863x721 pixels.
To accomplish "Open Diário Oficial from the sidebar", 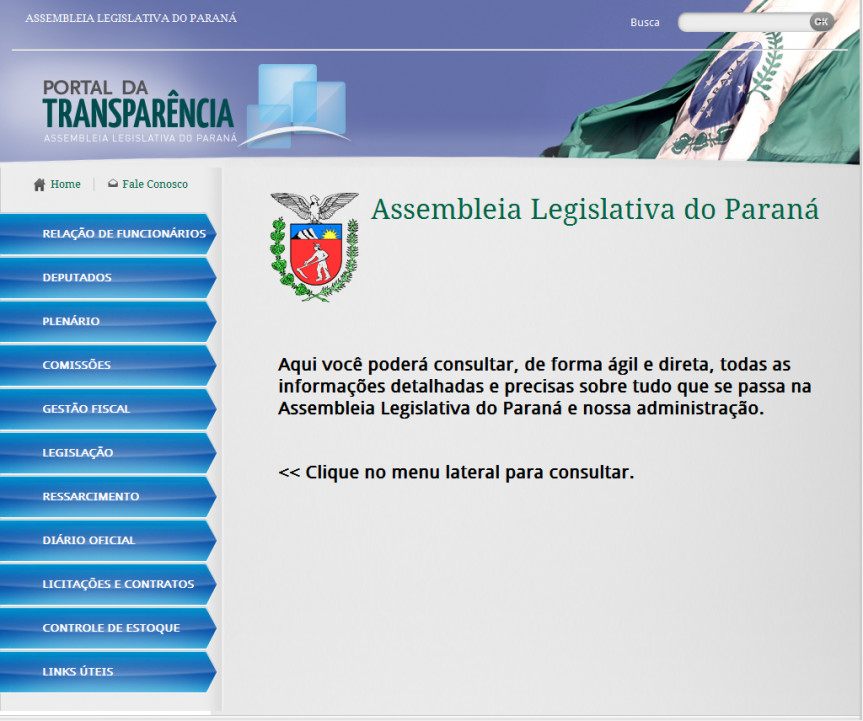I will (x=89, y=540).
